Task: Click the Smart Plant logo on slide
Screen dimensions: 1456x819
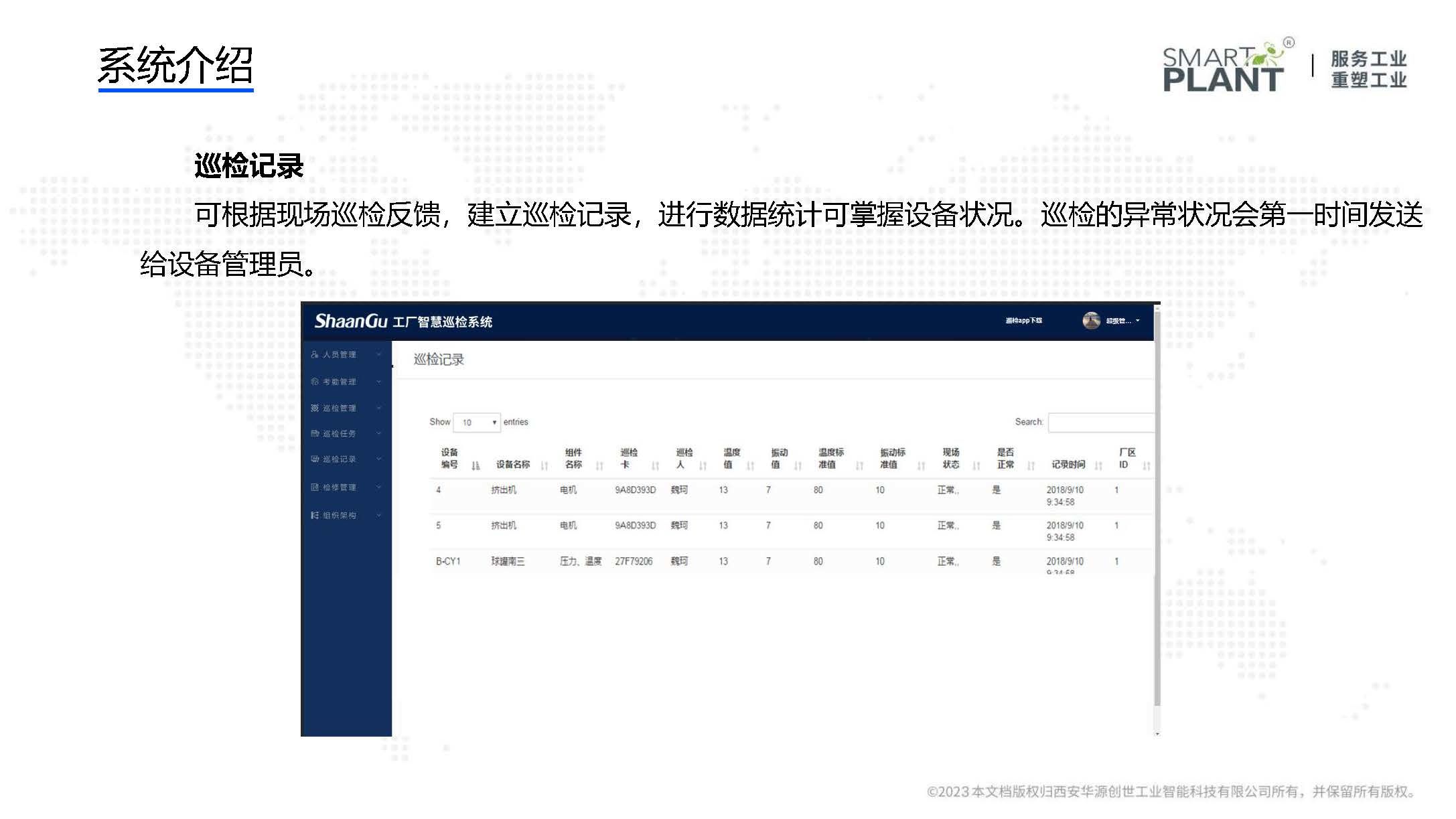Action: [1228, 65]
